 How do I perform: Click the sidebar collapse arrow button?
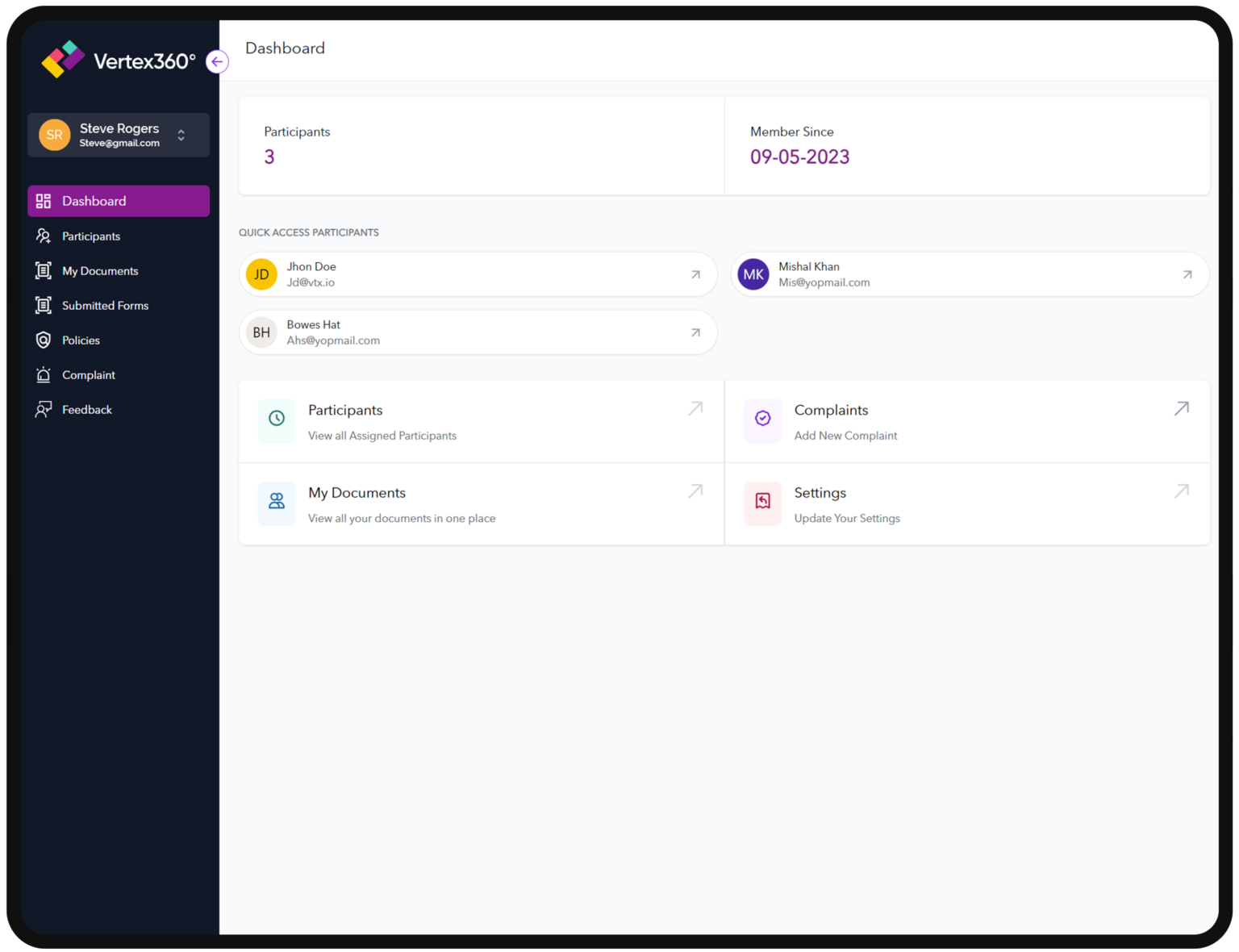[216, 61]
